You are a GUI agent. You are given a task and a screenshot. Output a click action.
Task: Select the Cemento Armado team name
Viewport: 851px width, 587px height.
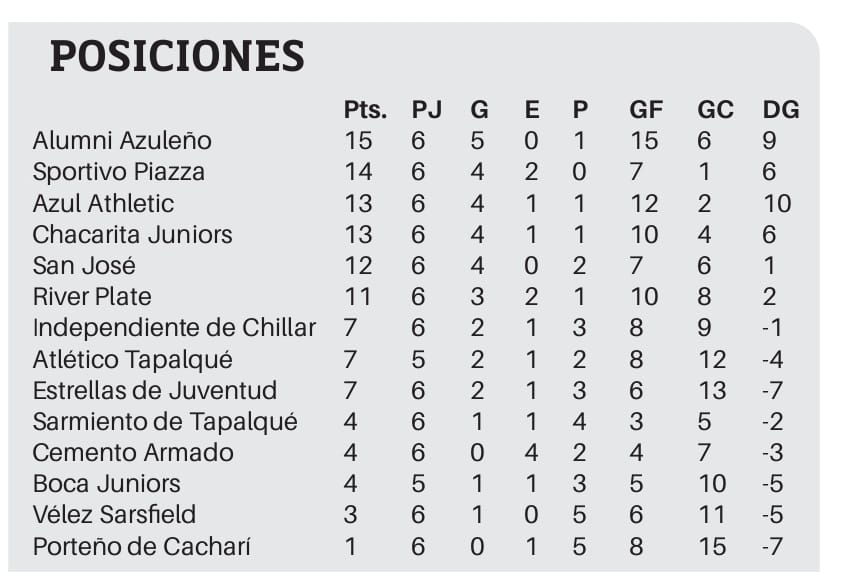[x=133, y=452]
